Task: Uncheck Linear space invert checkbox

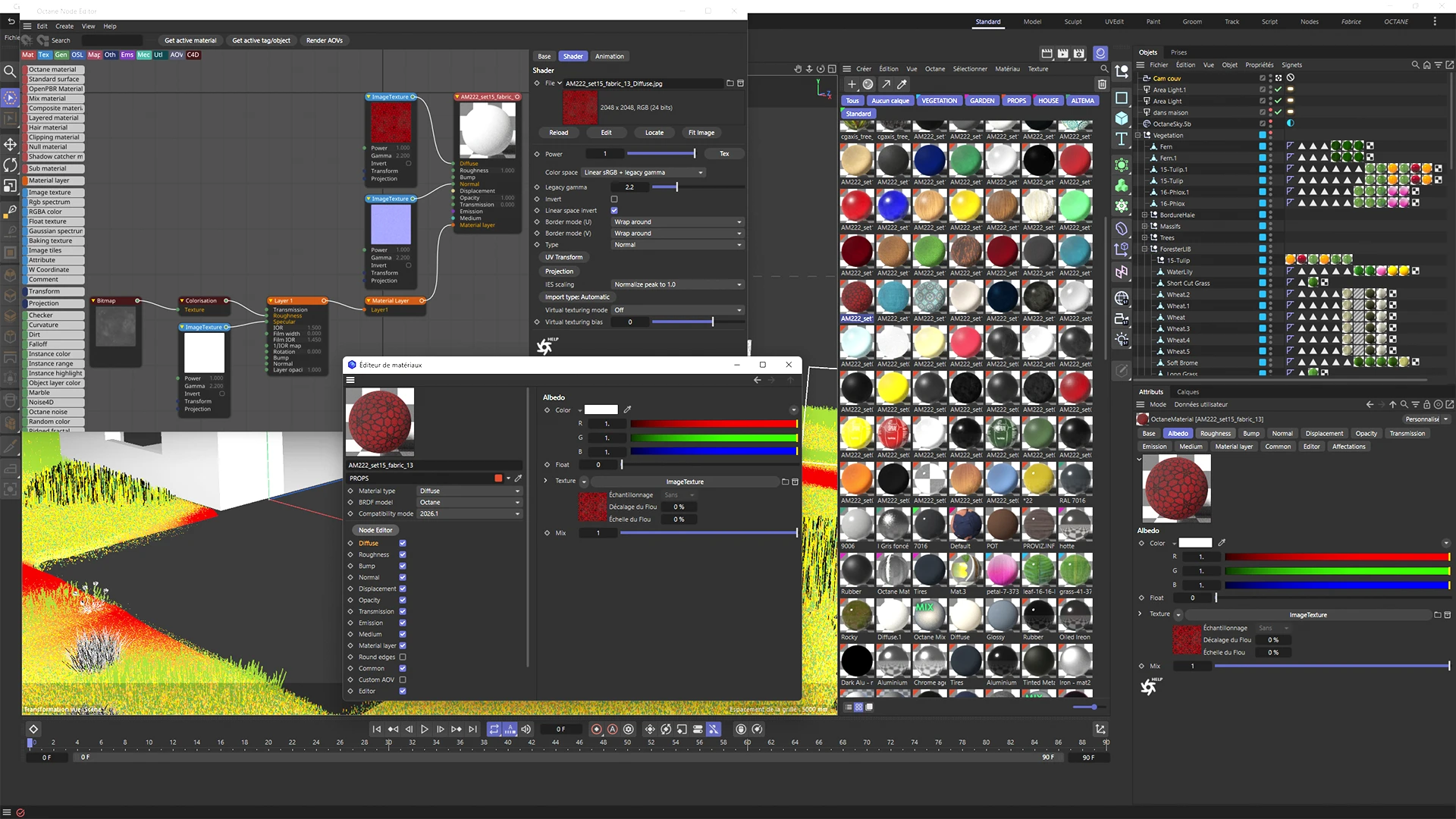Action: point(614,211)
